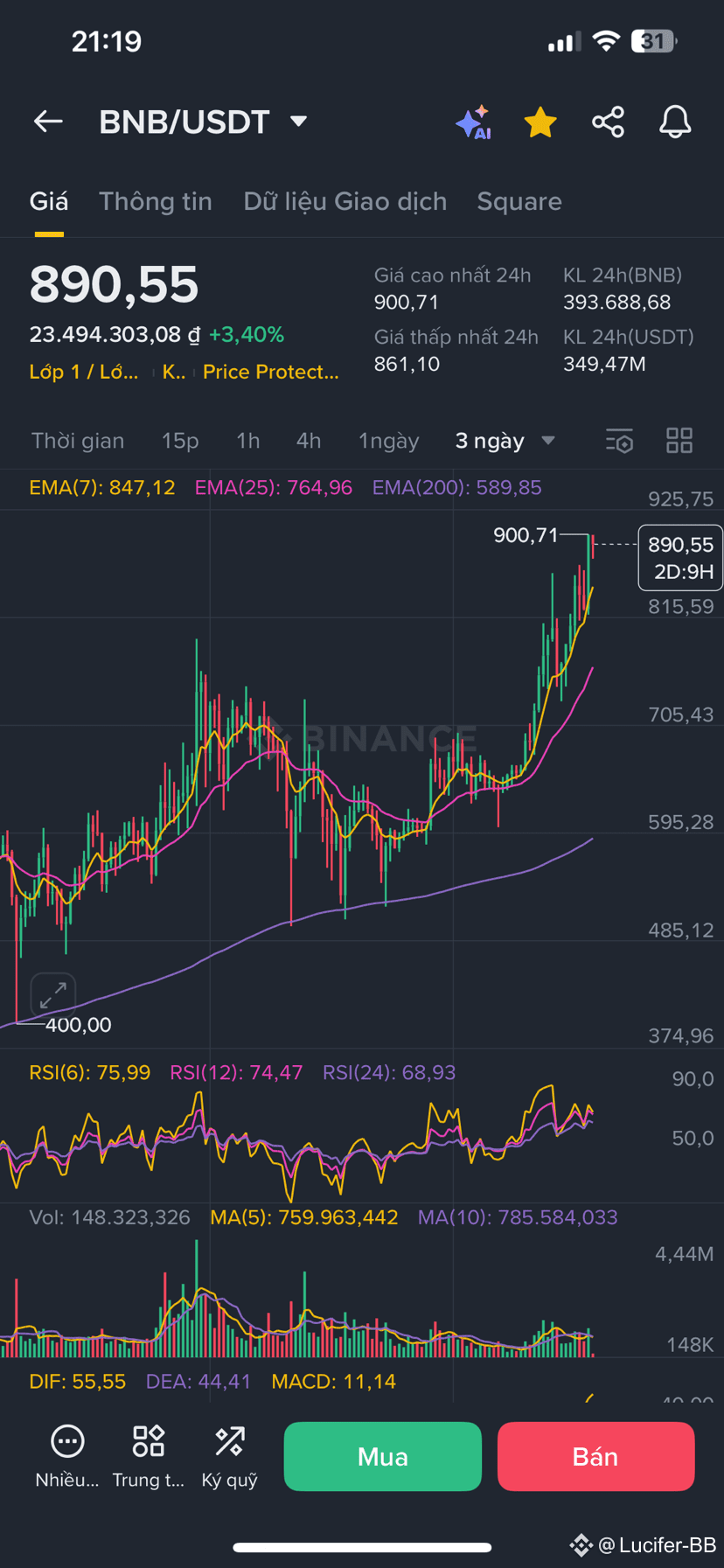Select the 1h timeframe
This screenshot has height=1568, width=724.
pyautogui.click(x=248, y=441)
